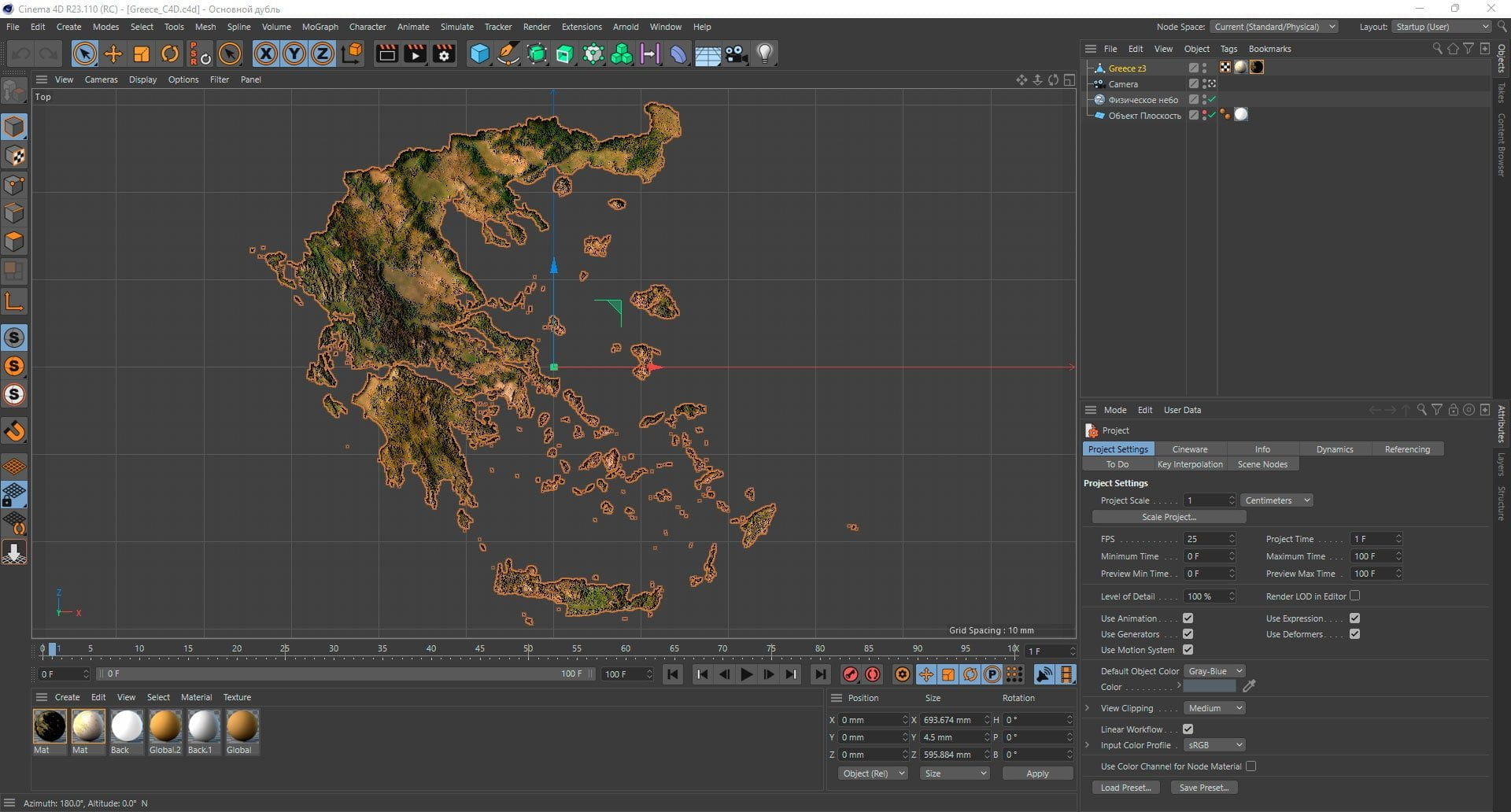Click Save Preset button
Image resolution: width=1511 pixels, height=812 pixels.
tap(1203, 788)
